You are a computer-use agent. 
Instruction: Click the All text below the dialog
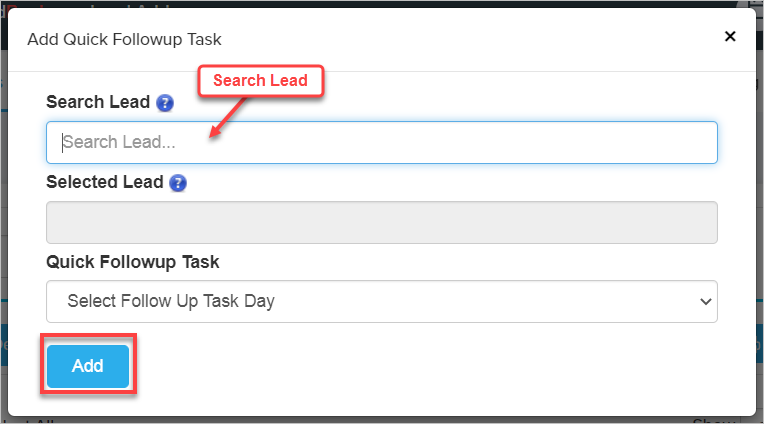coord(40,421)
